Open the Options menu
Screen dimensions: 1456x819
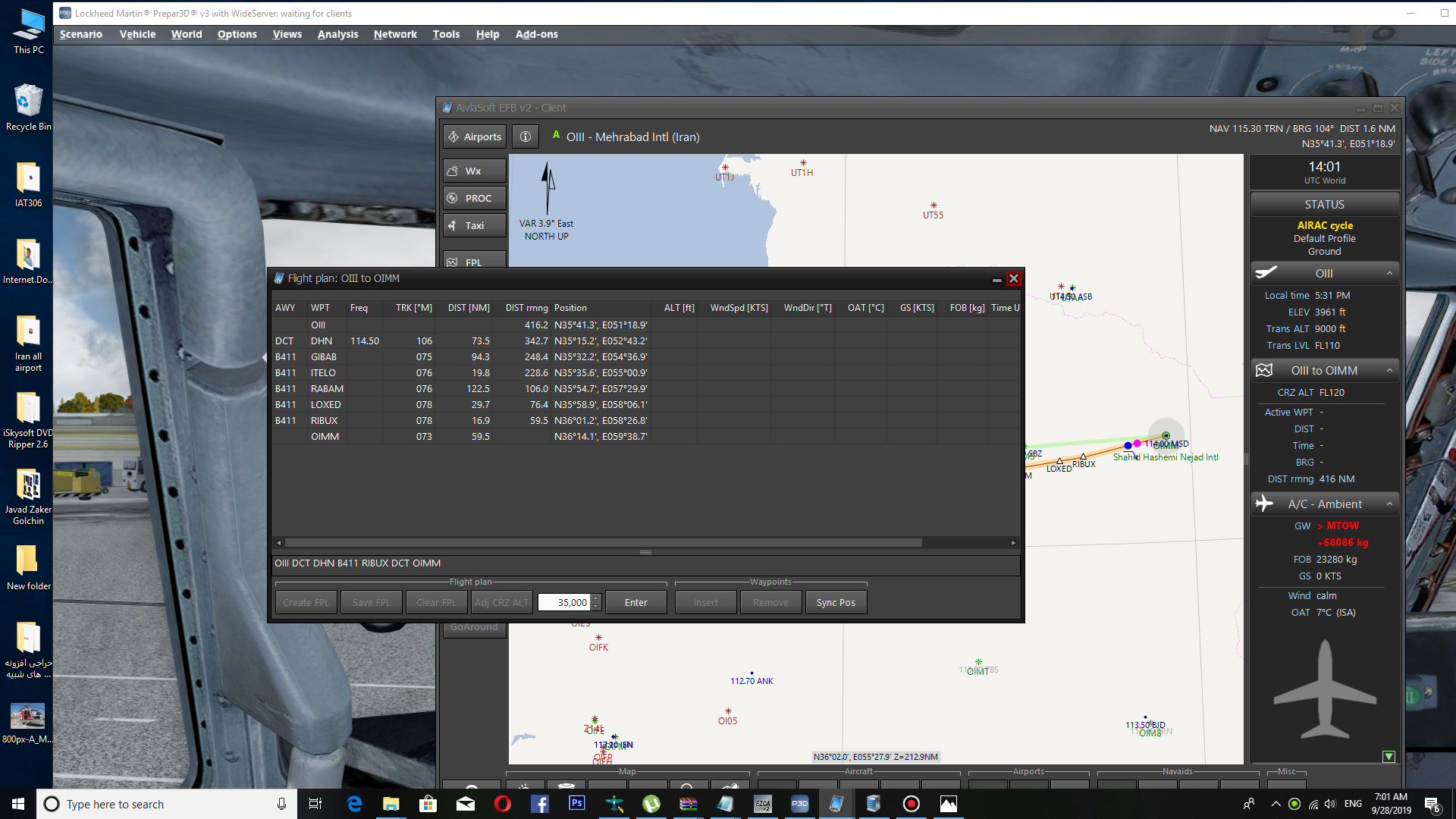237,34
